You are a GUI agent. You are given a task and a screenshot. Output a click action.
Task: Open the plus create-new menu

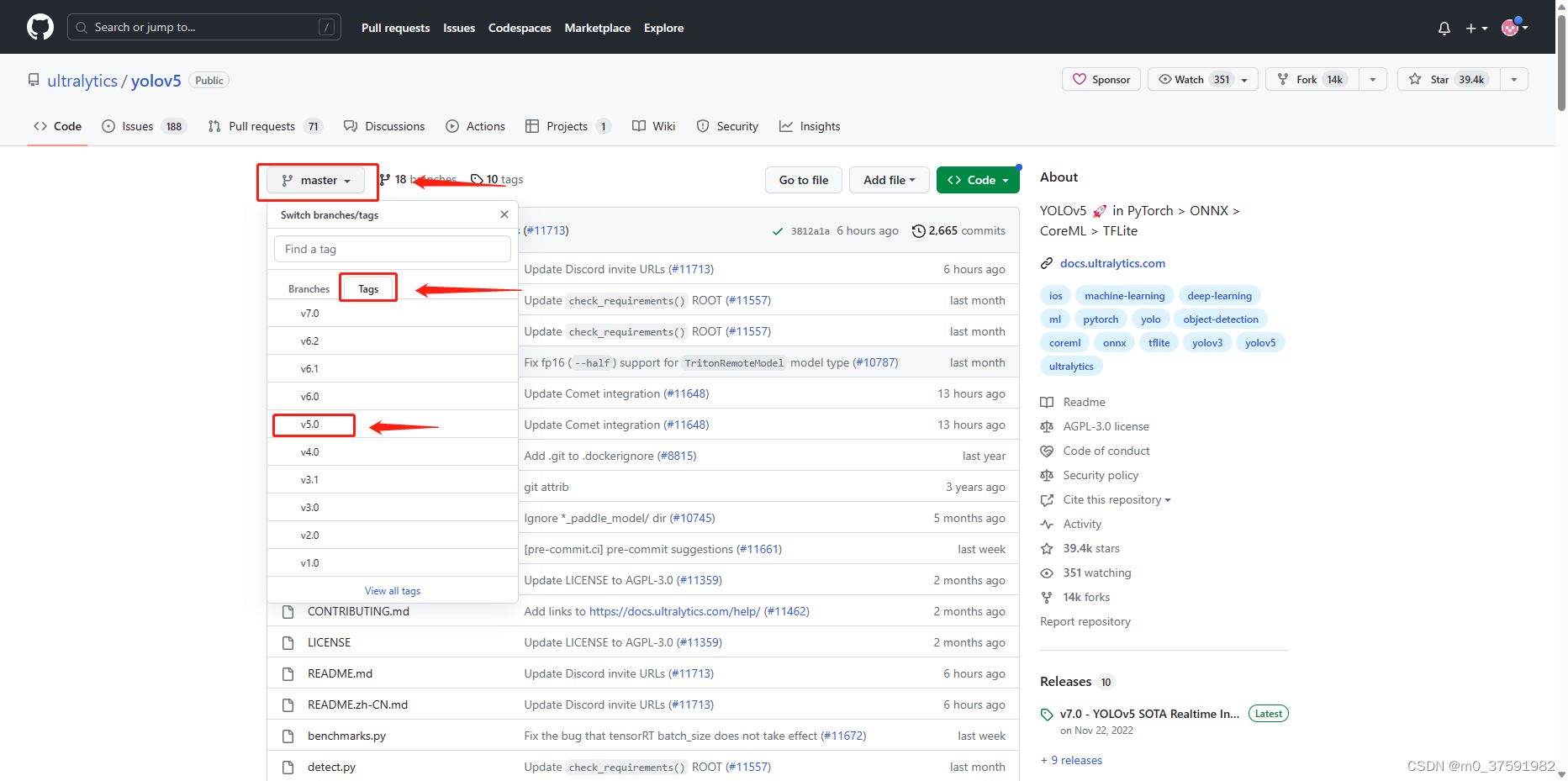[x=1476, y=28]
